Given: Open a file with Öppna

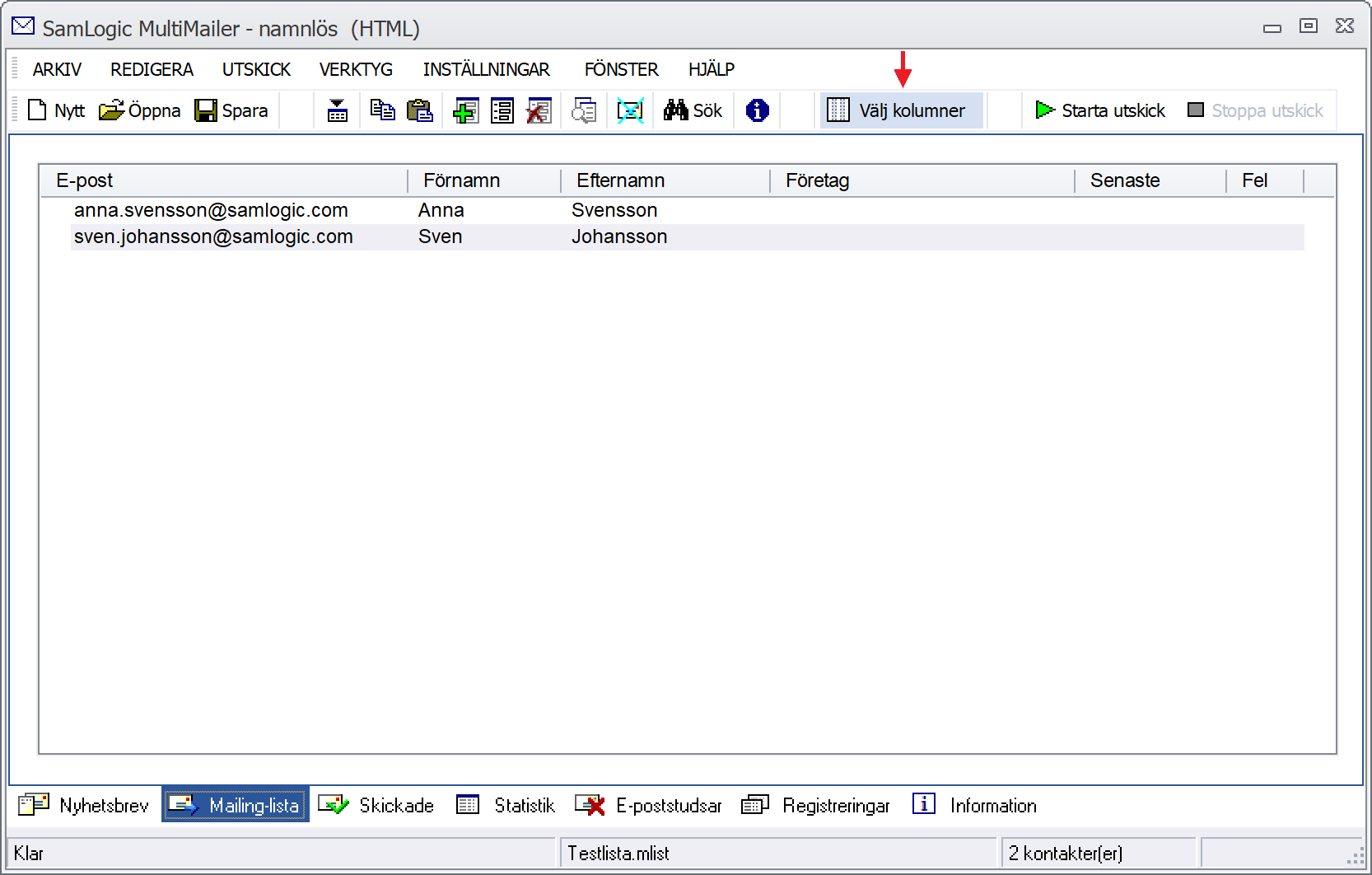Looking at the screenshot, I should click(139, 110).
